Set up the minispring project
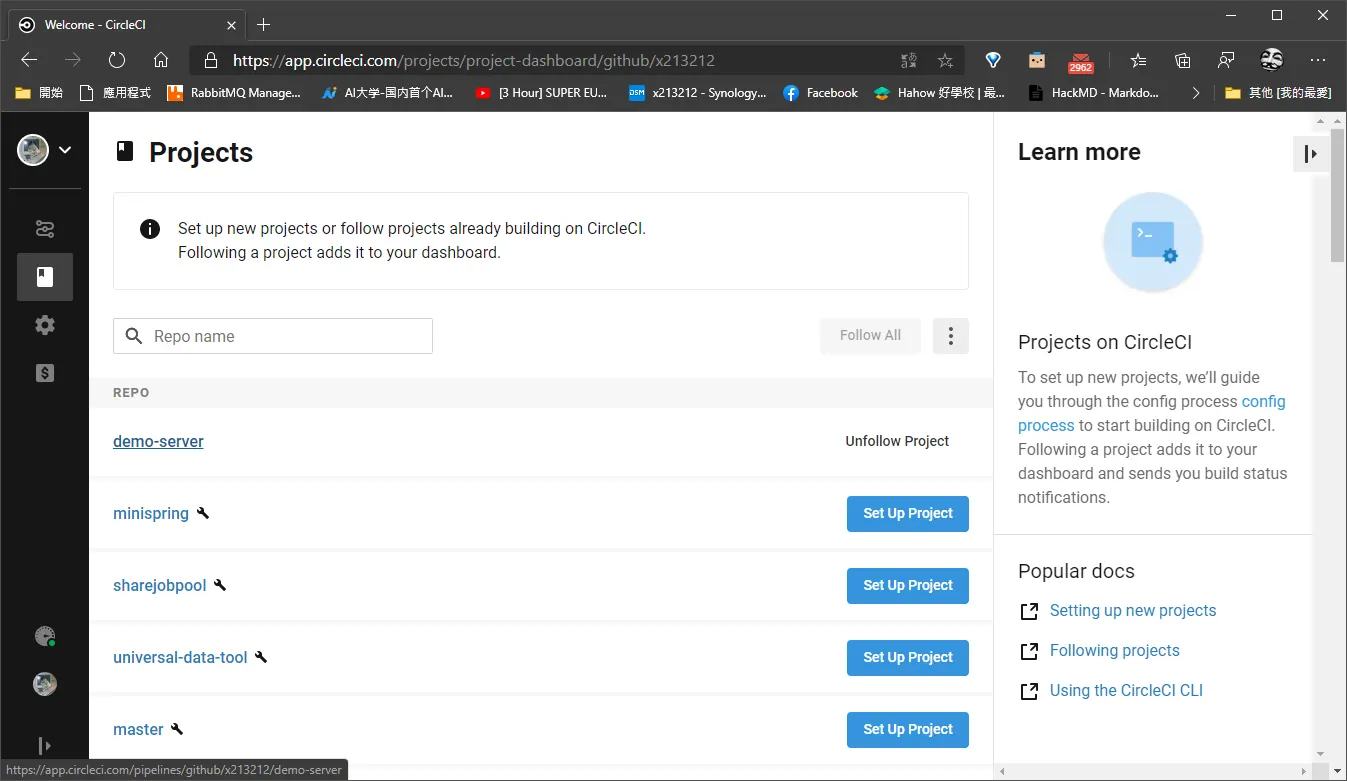This screenshot has width=1347, height=781. coord(908,514)
